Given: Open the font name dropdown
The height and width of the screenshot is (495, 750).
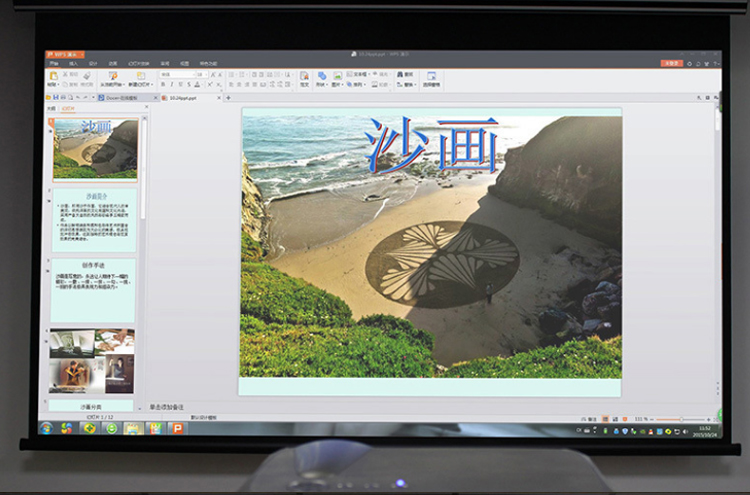Looking at the screenshot, I should [176, 74].
